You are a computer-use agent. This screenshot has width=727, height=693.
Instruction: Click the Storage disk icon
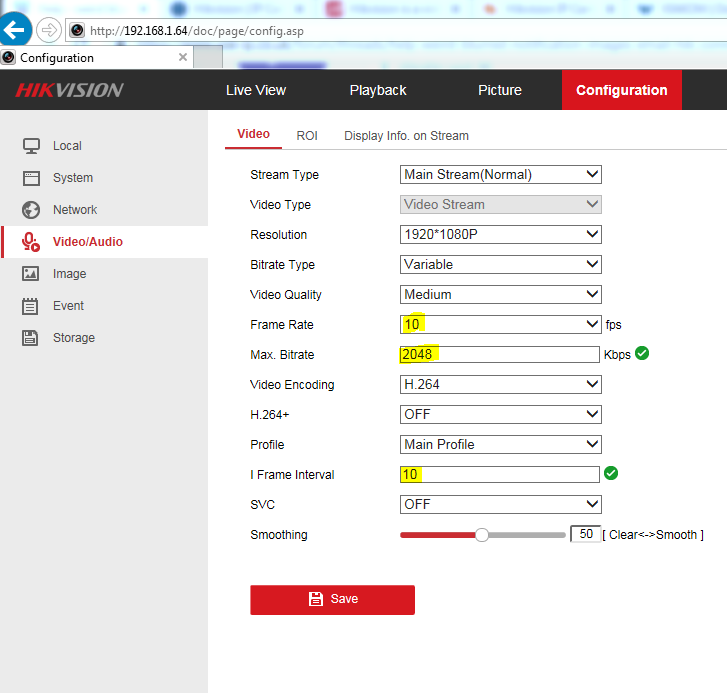31,338
